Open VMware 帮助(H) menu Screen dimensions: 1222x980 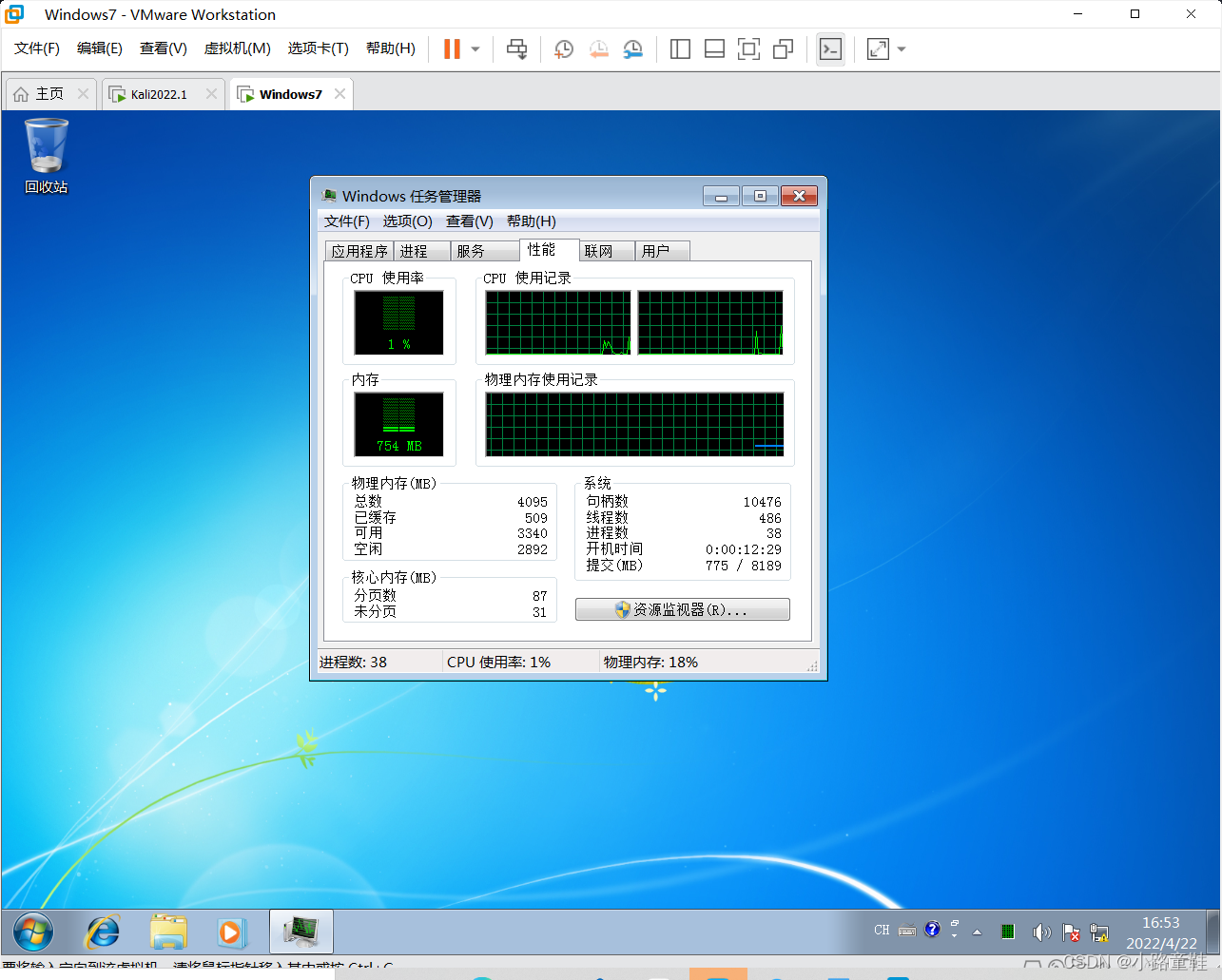tap(391, 48)
